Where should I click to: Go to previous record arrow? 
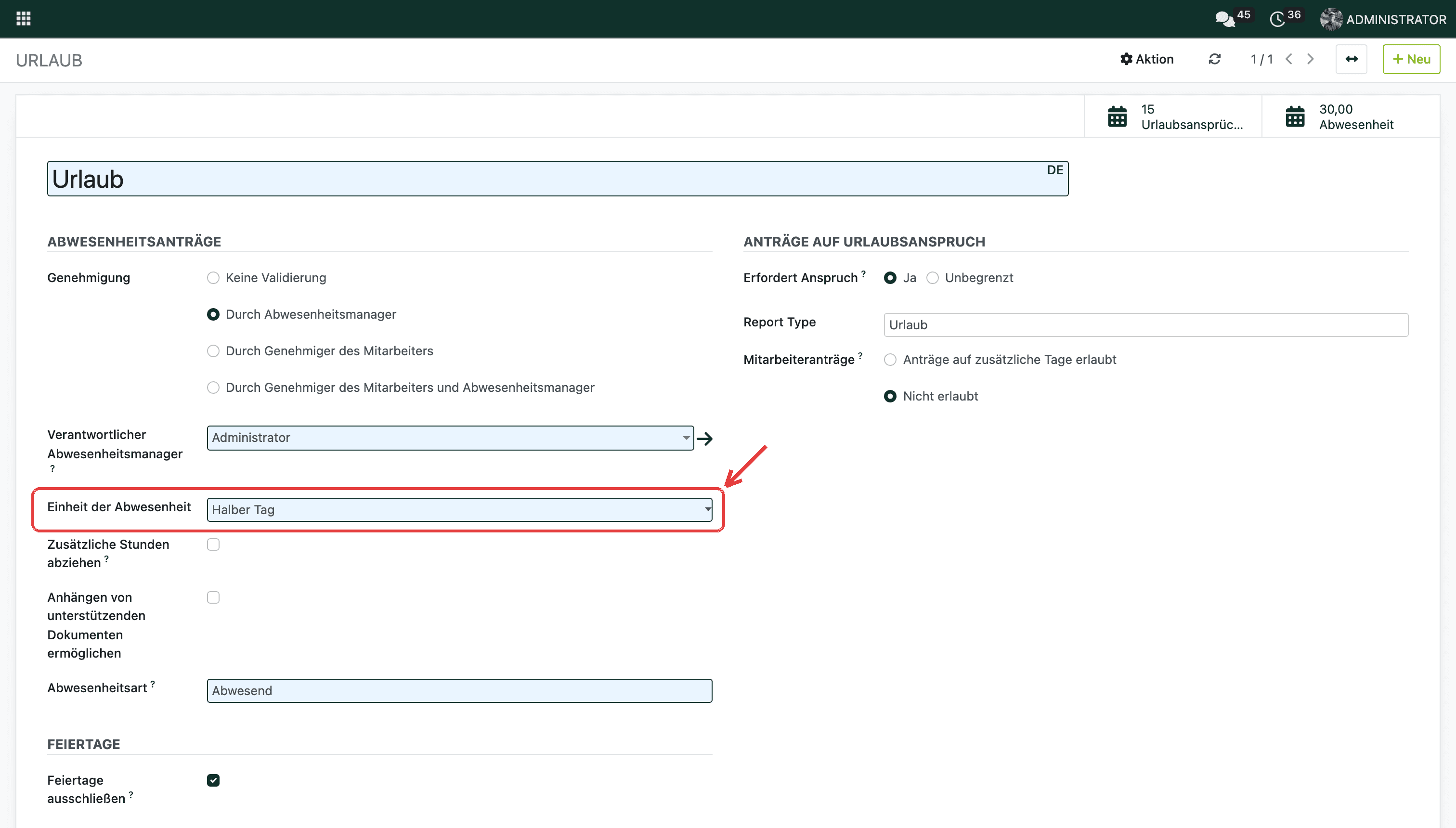(x=1289, y=59)
